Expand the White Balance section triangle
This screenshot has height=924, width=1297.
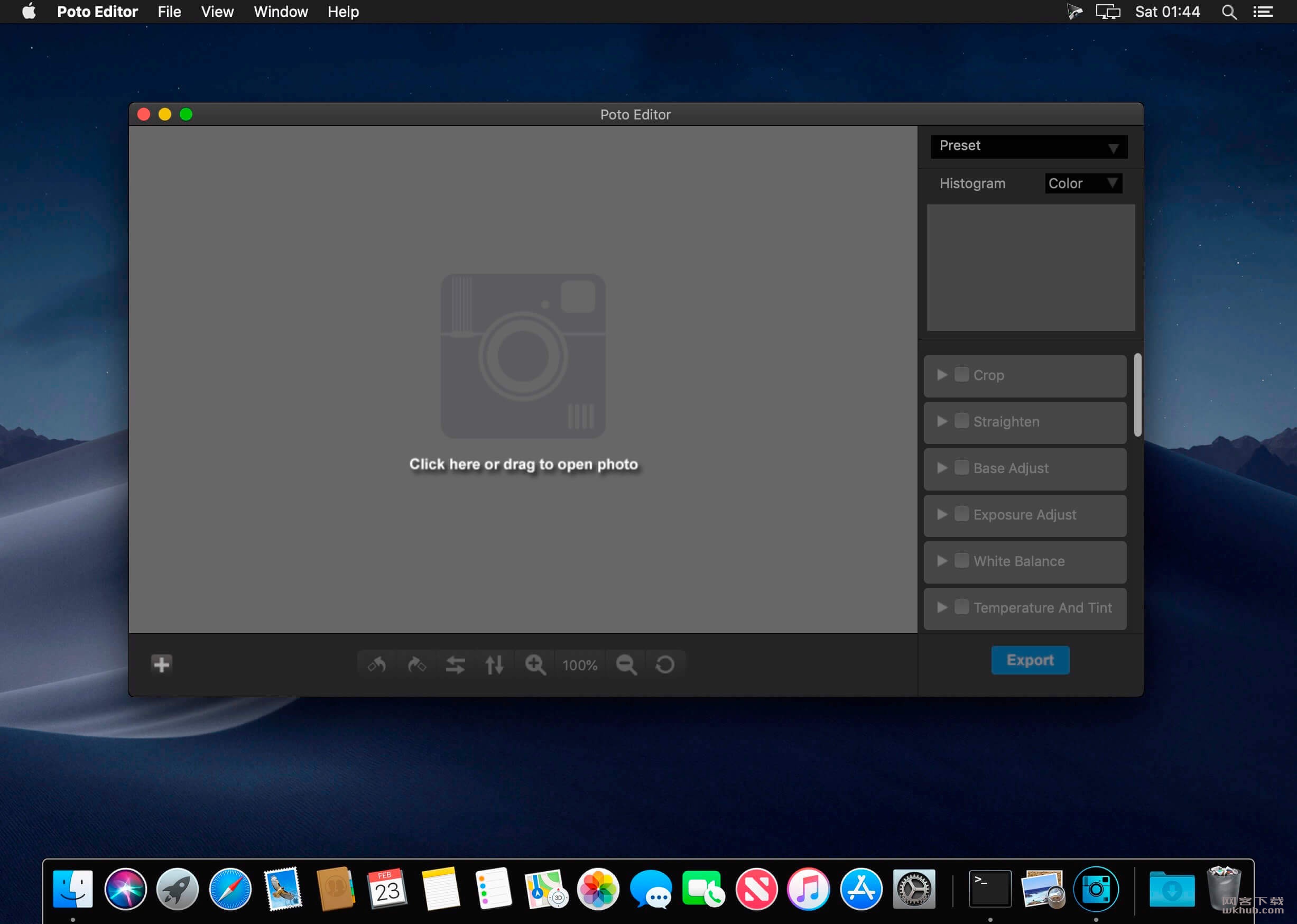point(942,561)
